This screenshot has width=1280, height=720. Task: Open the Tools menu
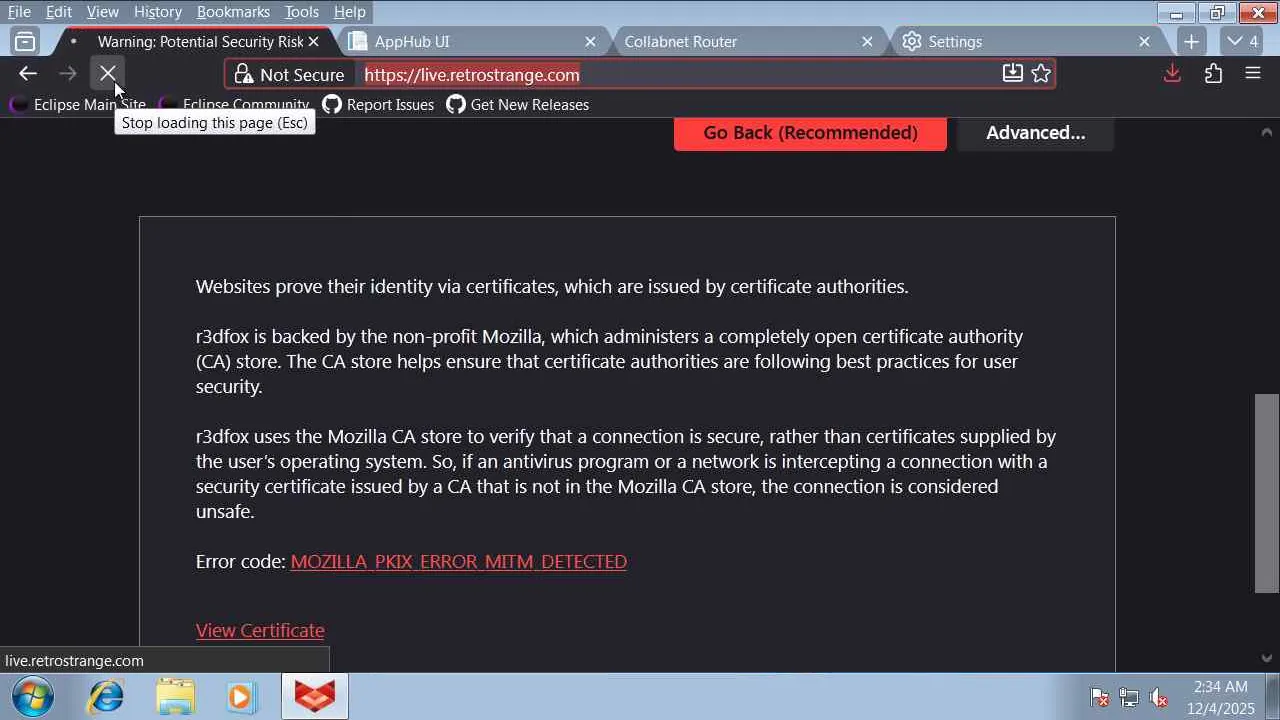click(x=301, y=12)
